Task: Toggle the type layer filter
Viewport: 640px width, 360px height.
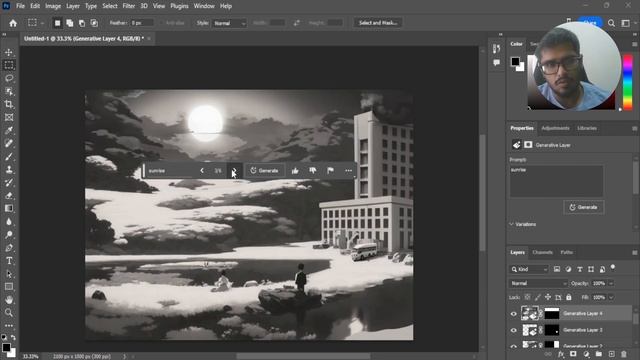Action: coord(580,269)
